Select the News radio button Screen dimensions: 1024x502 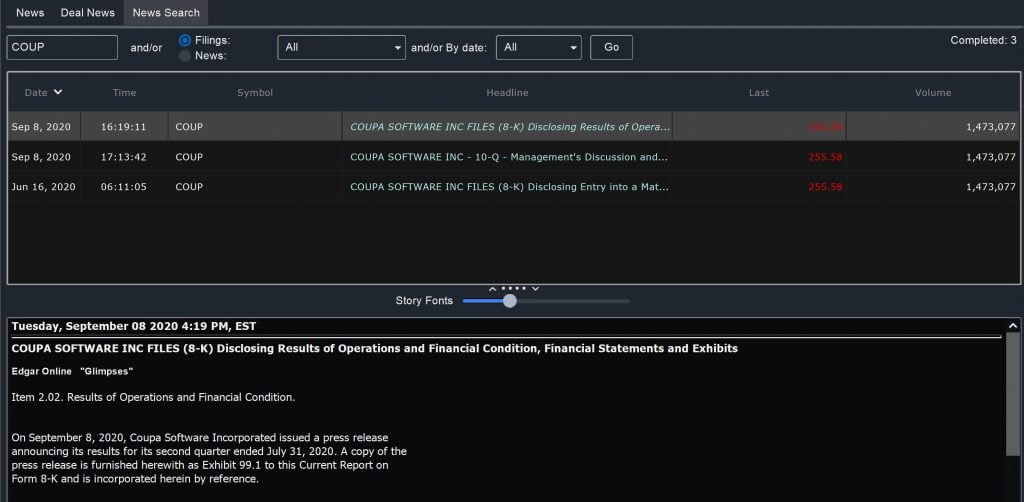[x=185, y=55]
